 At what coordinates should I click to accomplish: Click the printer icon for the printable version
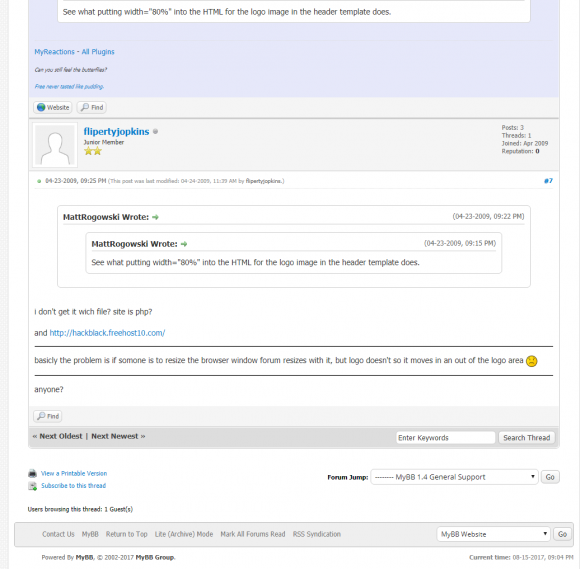tap(33, 473)
